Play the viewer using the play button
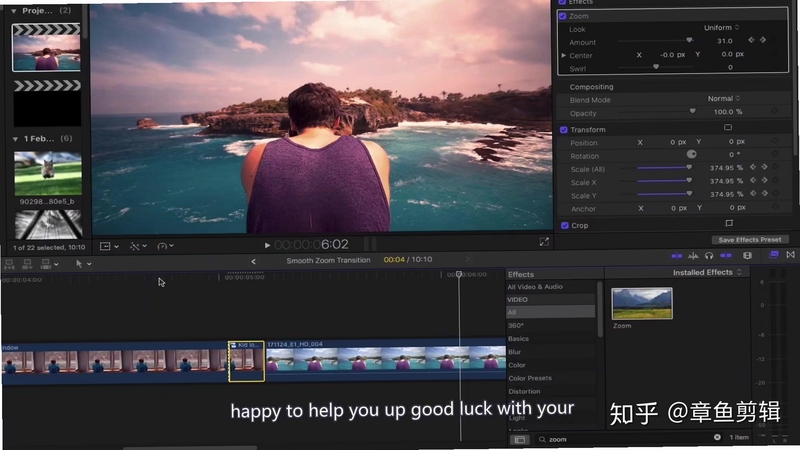The height and width of the screenshot is (450, 800). point(267,245)
